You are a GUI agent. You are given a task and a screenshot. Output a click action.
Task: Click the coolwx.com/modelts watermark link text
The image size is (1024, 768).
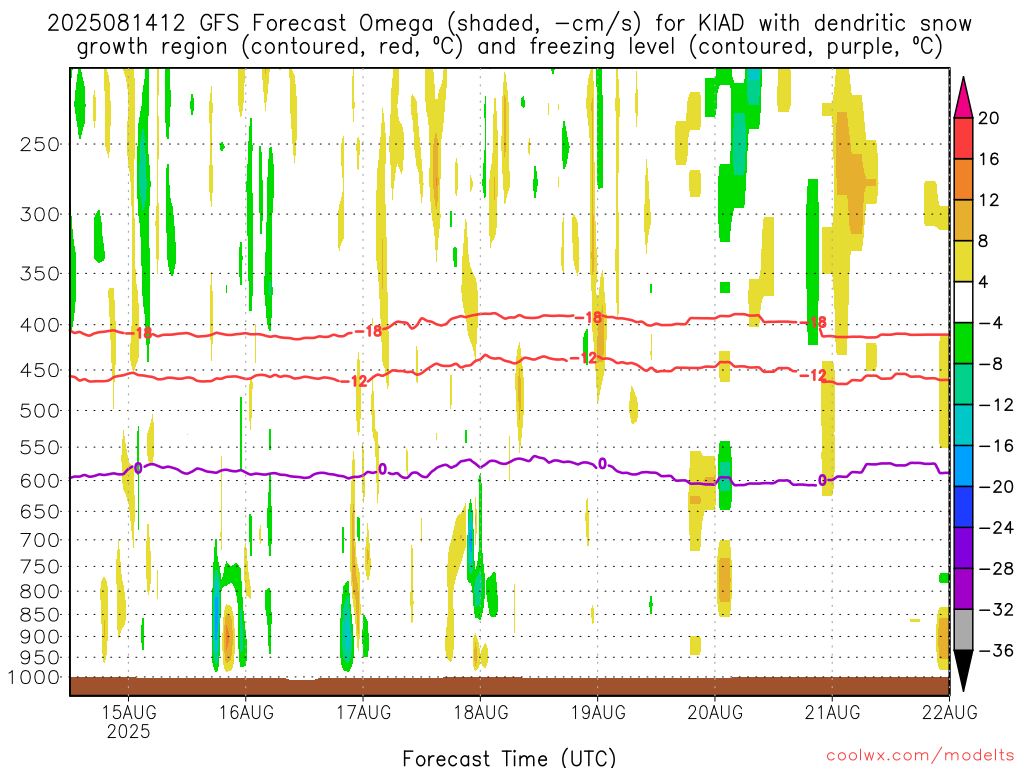pyautogui.click(x=920, y=756)
